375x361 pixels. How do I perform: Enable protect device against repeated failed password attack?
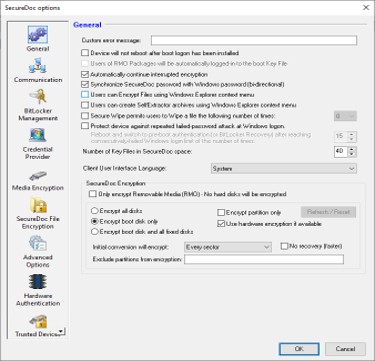click(x=85, y=126)
